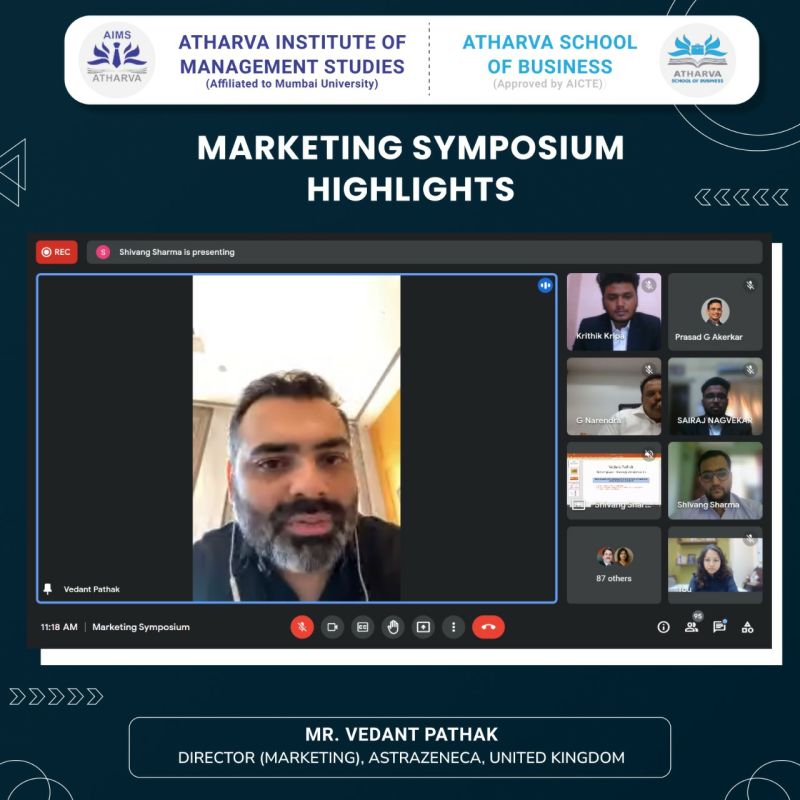Click the blue audio indicator on the main video
800x800 pixels.
[x=545, y=286]
